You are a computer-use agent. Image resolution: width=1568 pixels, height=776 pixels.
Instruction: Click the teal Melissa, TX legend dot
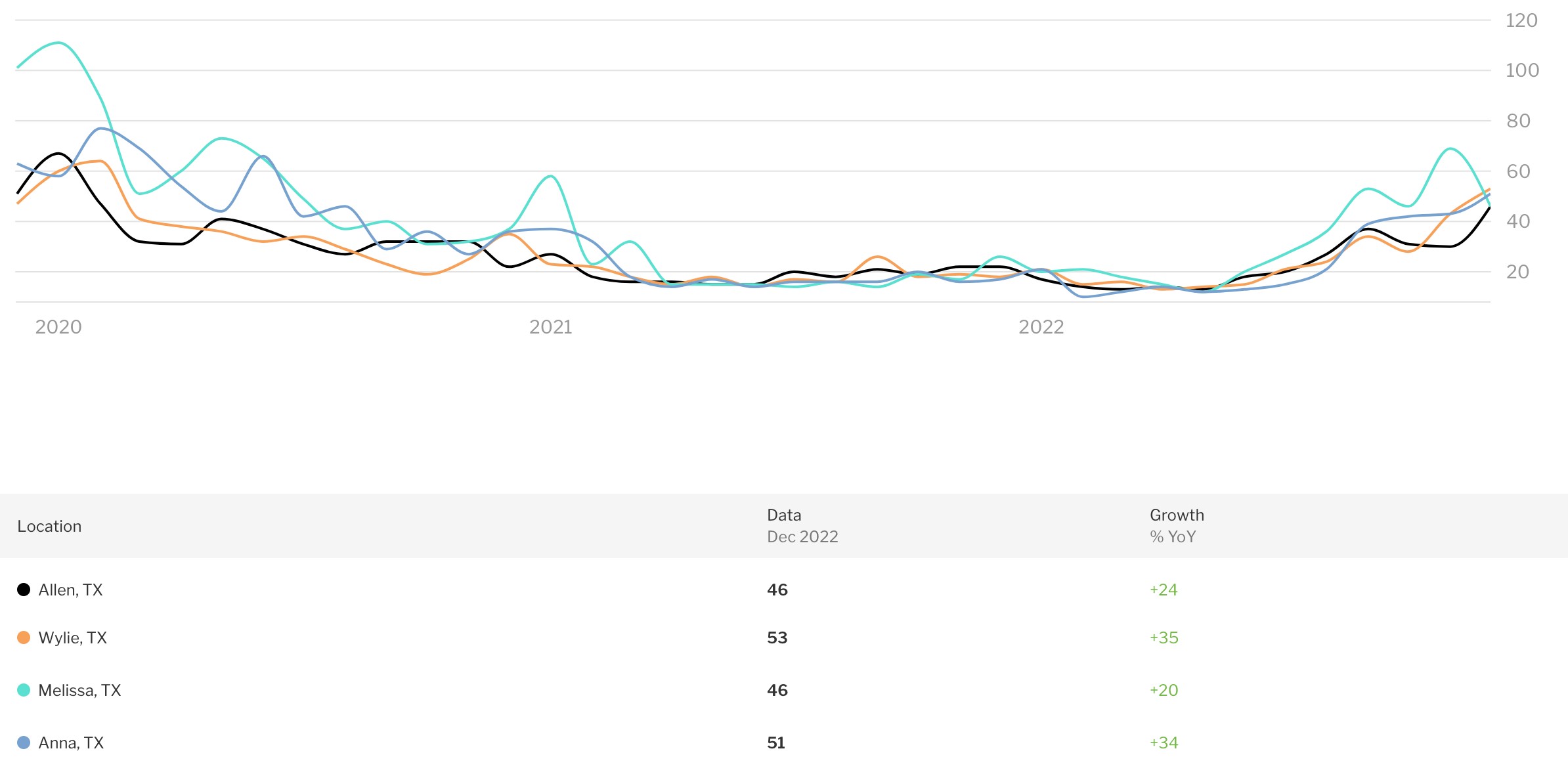click(24, 690)
